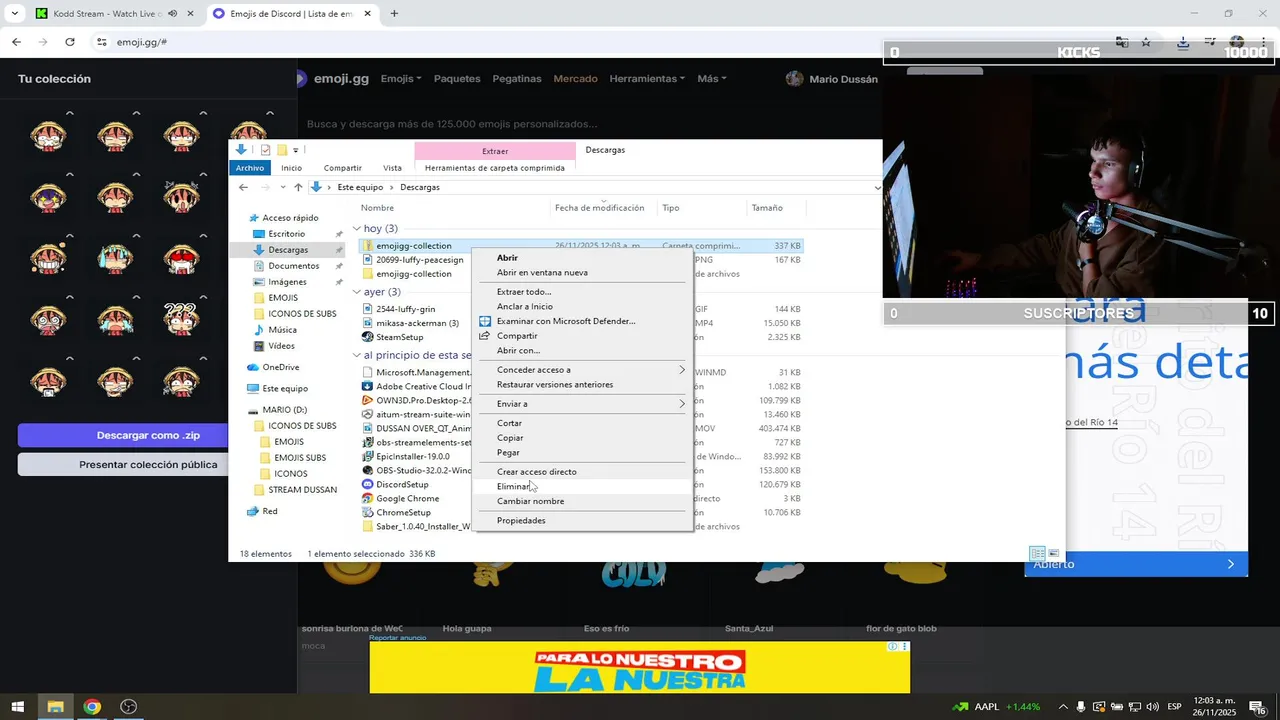Collapse the 'hoy (3)' group

[x=357, y=229]
